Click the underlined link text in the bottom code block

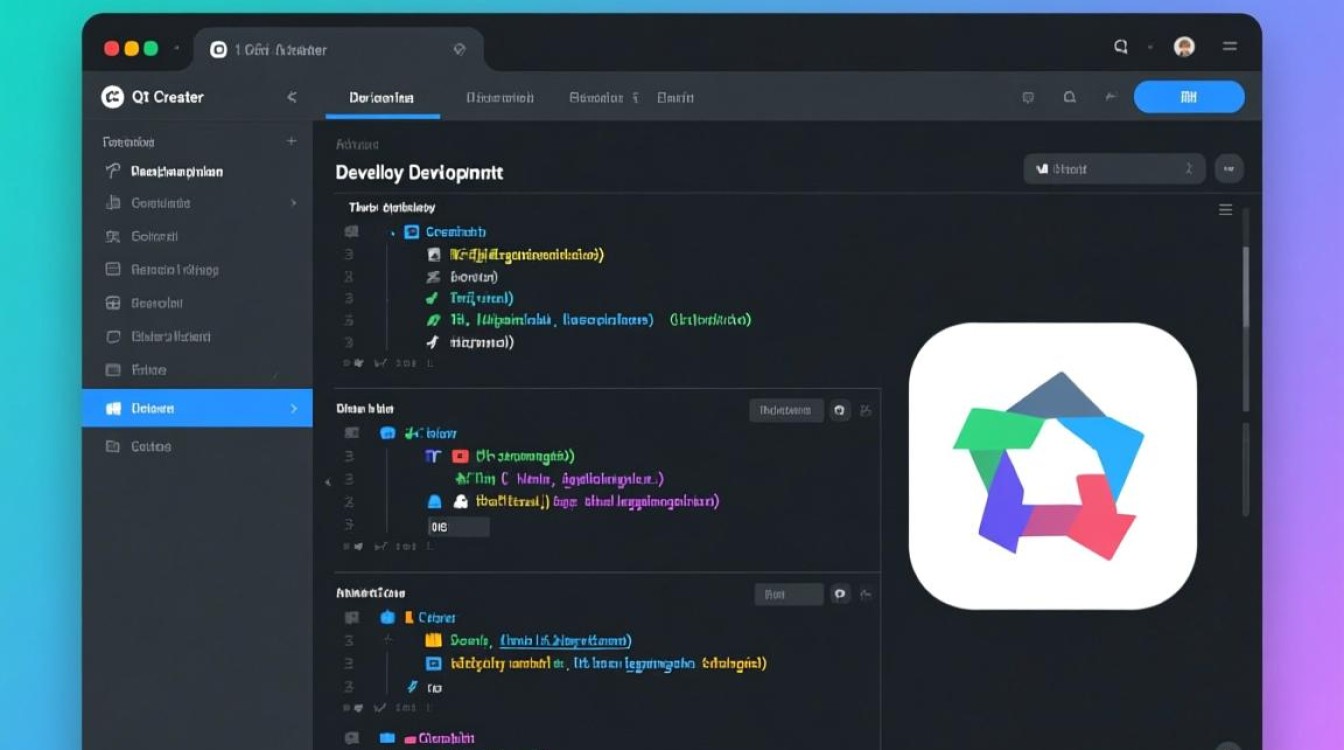566,641
